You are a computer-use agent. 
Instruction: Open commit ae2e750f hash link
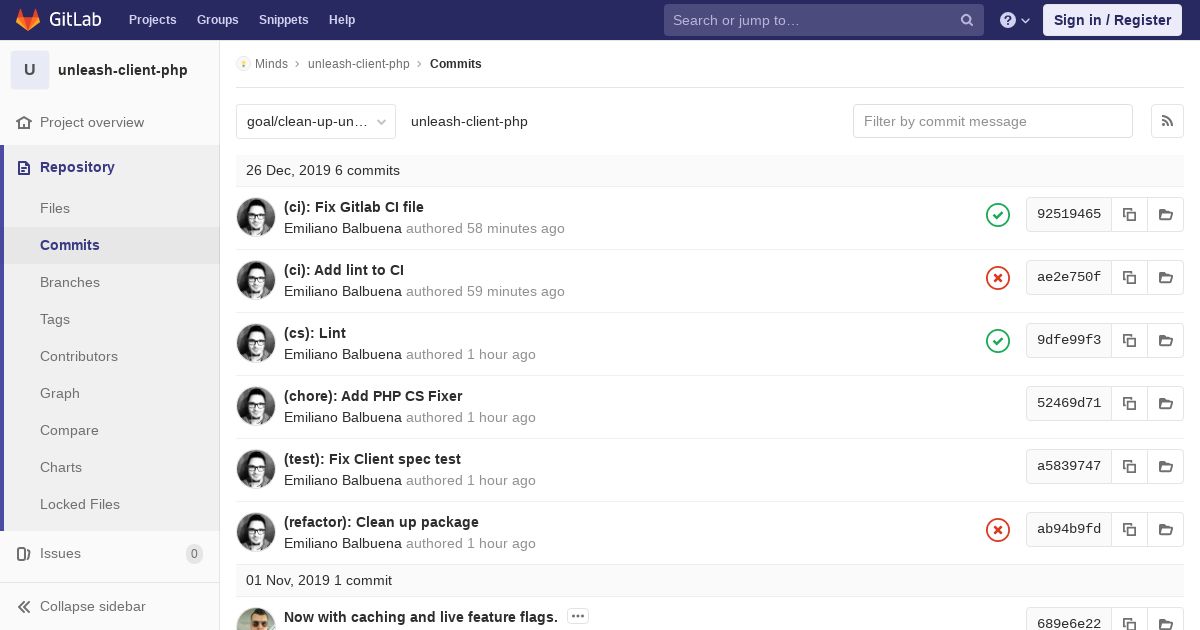[1069, 277]
